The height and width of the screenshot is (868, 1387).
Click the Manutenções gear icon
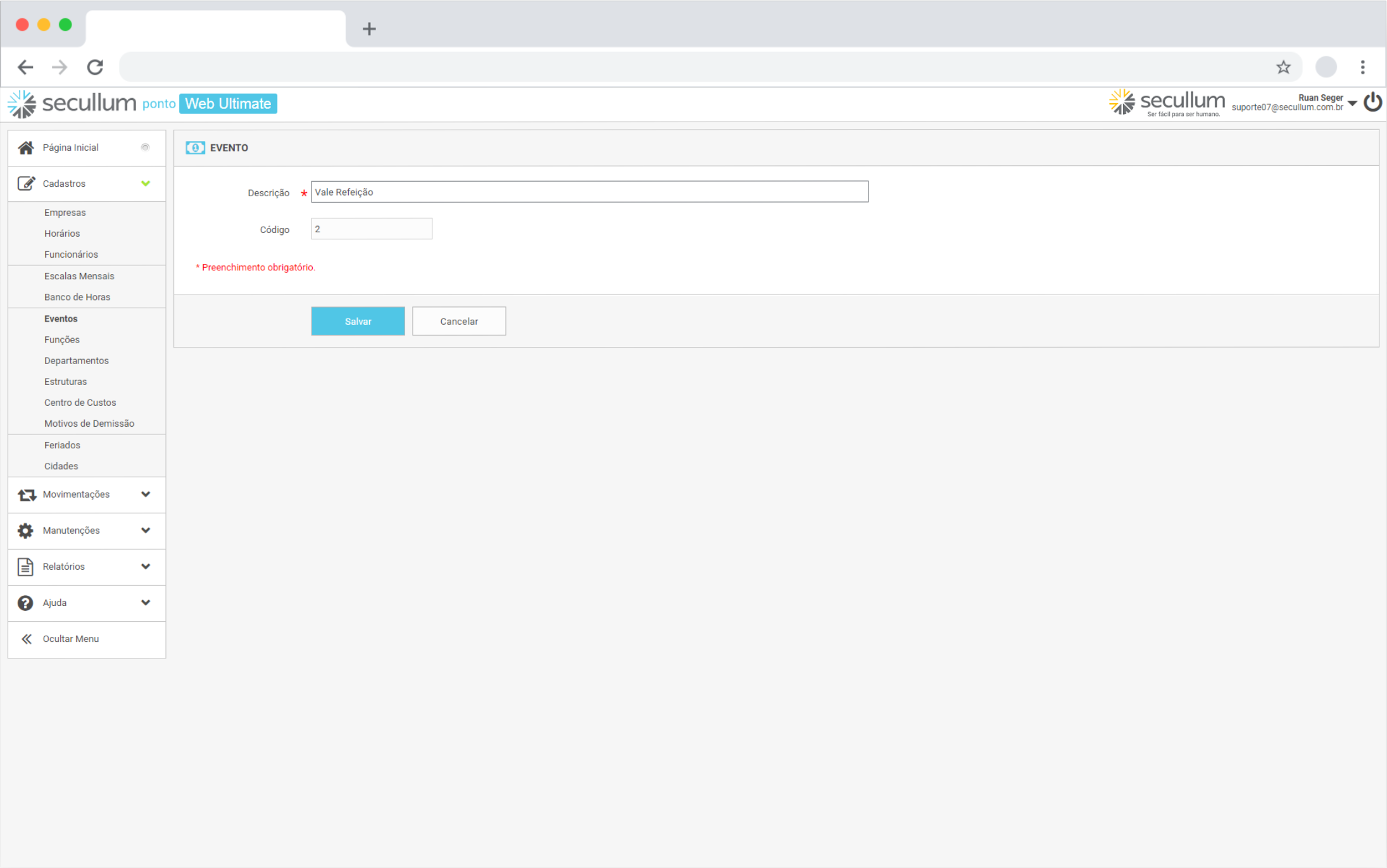(25, 531)
